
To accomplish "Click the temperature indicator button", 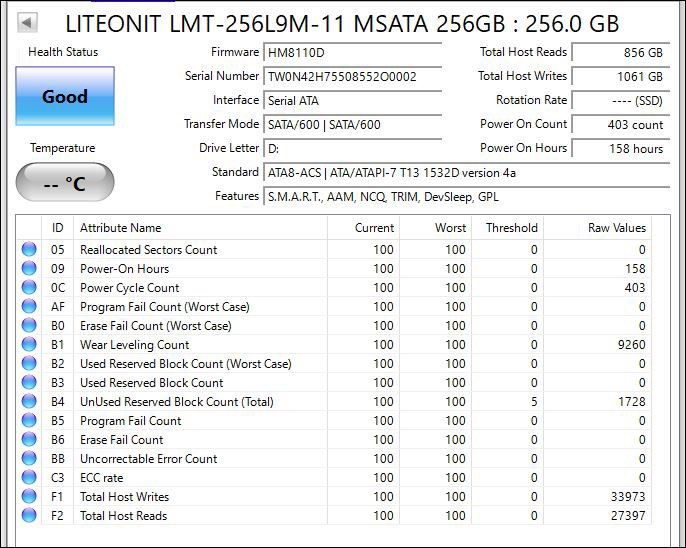I will pyautogui.click(x=65, y=183).
